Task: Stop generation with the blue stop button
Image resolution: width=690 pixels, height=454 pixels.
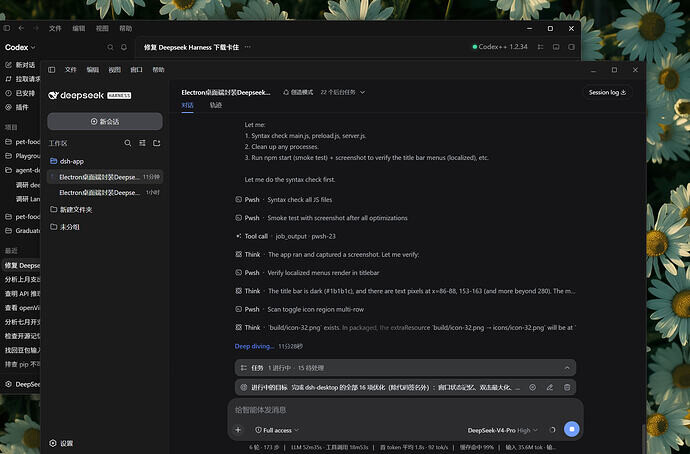Action: [x=572, y=429]
